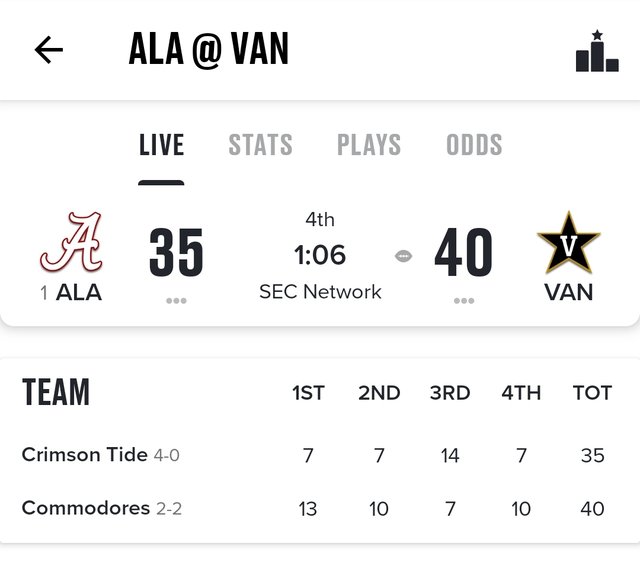Open the leaderboard podium star icon
640x572 pixels.
(x=597, y=51)
